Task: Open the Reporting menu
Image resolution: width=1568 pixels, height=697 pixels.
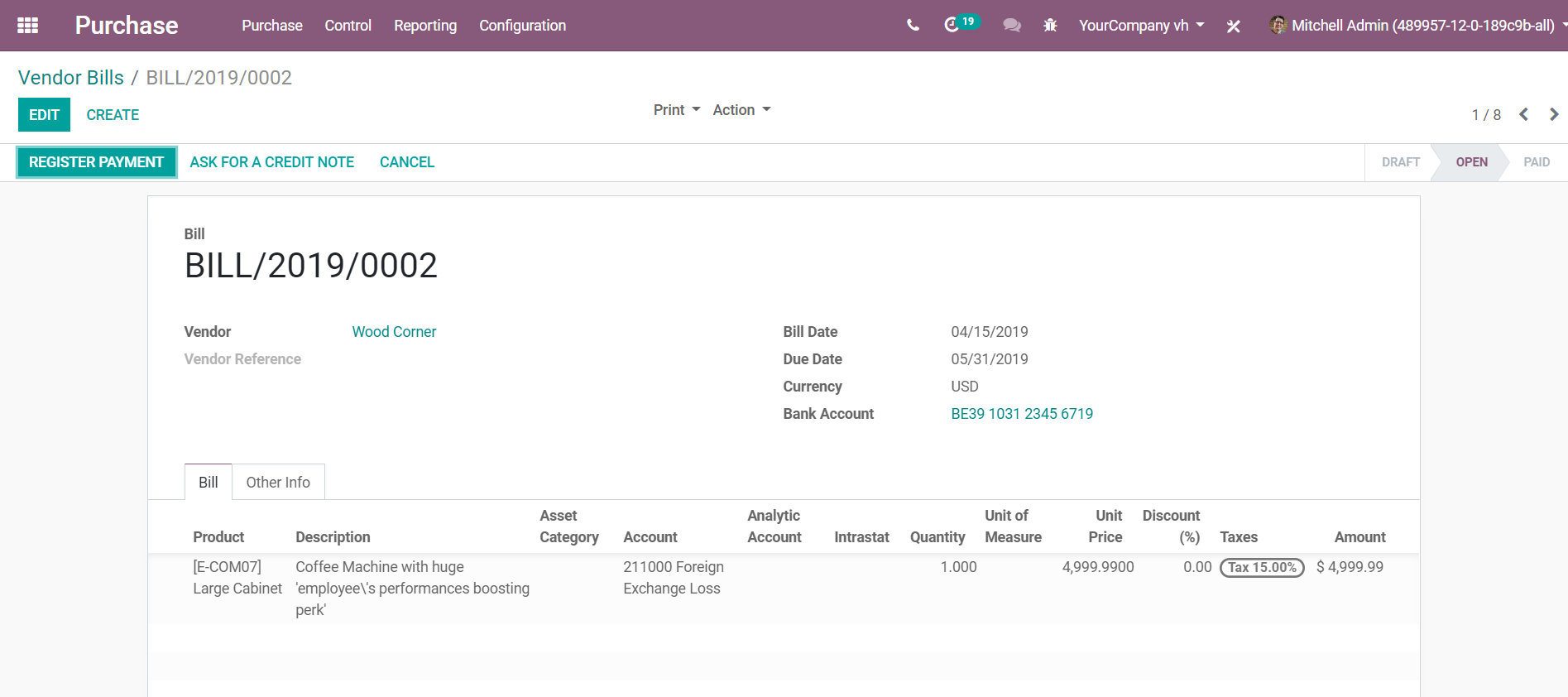Action: (424, 26)
